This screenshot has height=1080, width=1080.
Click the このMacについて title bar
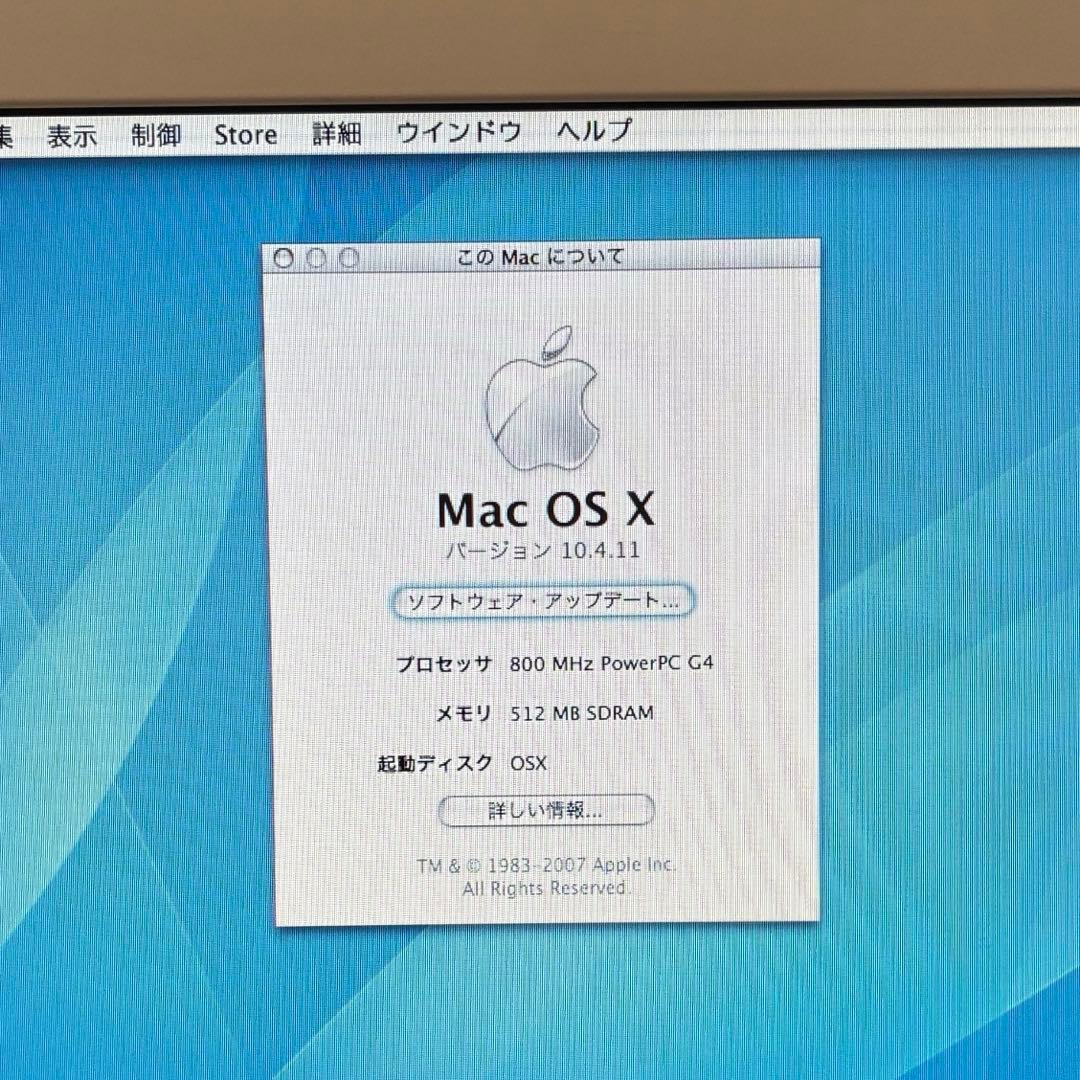point(544,257)
